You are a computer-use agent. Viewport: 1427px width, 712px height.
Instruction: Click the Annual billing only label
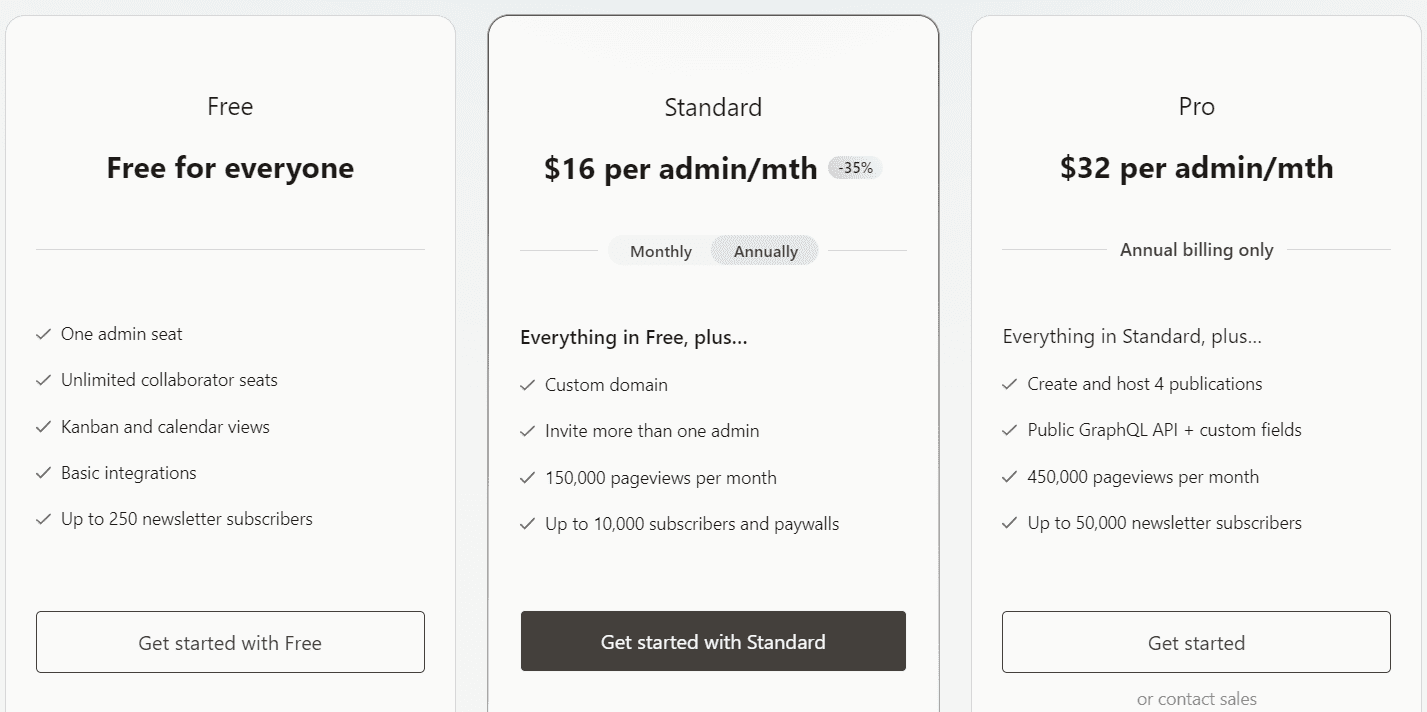[x=1196, y=249]
